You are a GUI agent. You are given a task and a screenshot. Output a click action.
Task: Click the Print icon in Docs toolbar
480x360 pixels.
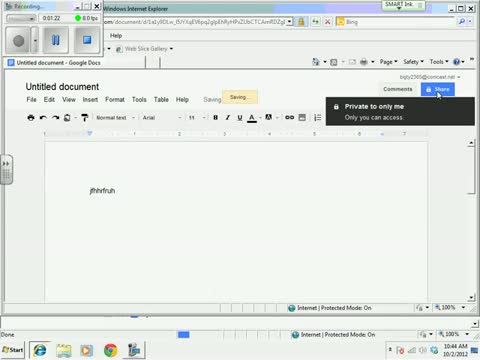pos(31,117)
